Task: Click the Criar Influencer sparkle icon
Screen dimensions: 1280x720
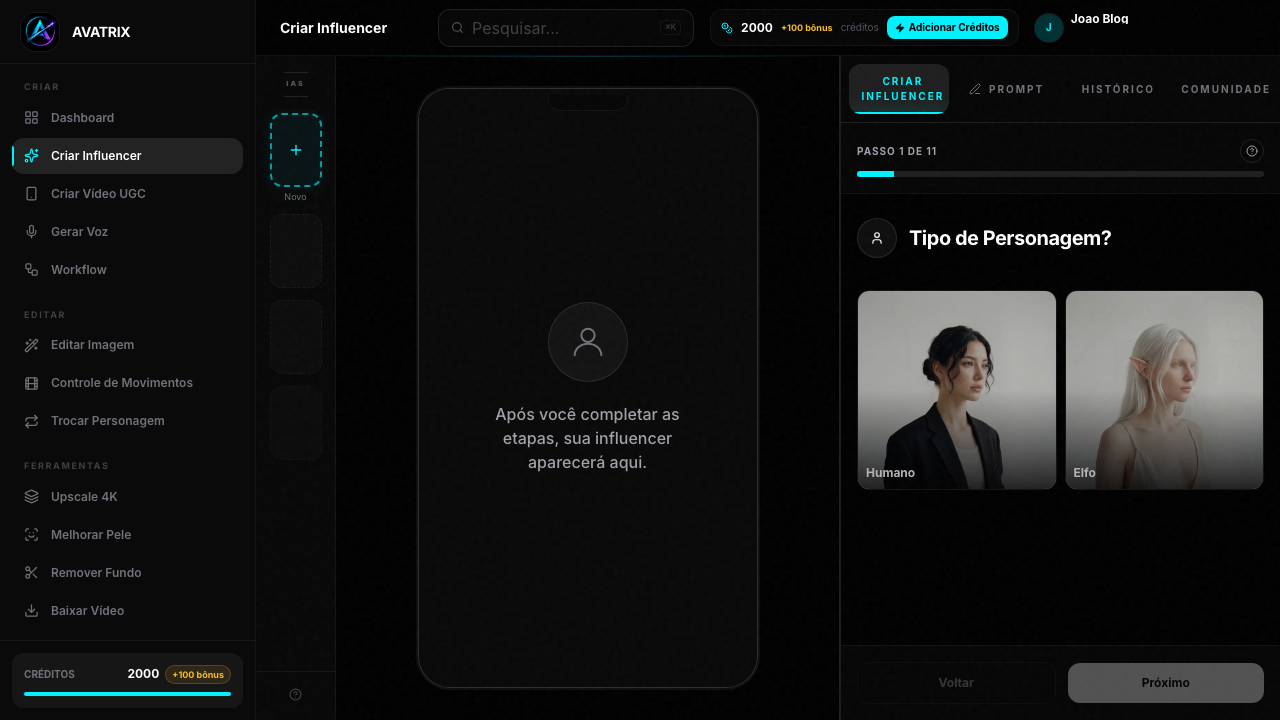Action: [x=31, y=156]
